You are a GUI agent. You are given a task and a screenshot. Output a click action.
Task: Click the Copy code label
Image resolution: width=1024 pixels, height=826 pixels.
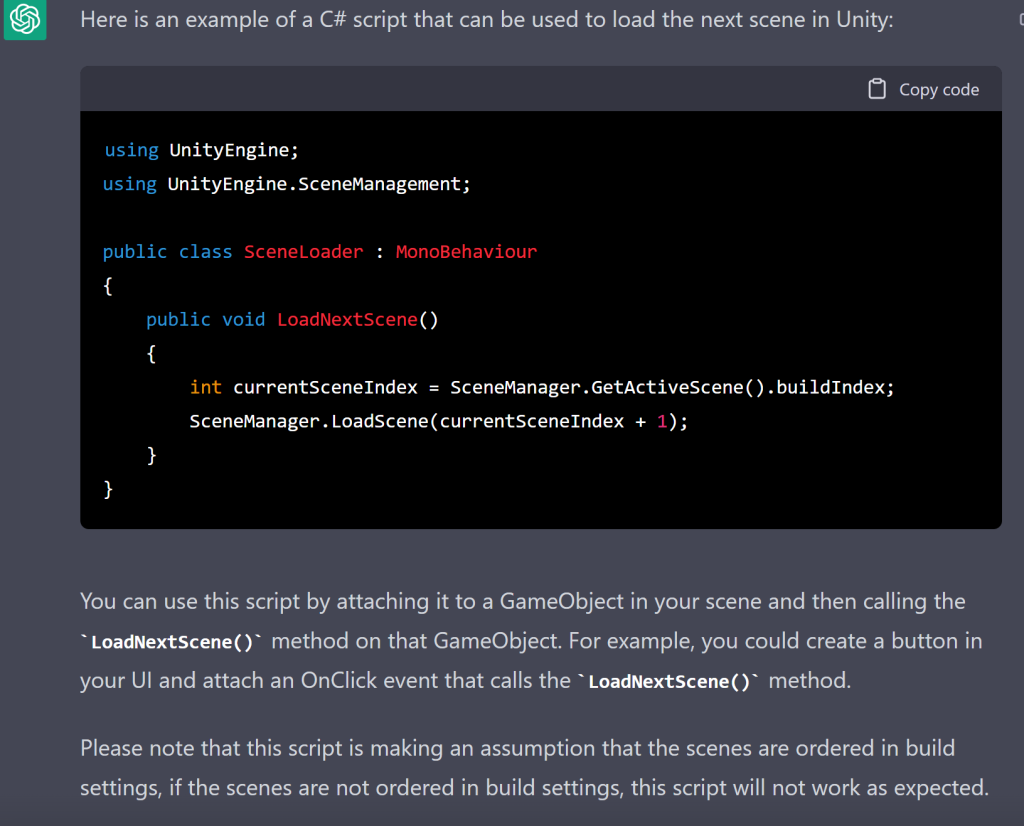pyautogui.click(x=938, y=89)
